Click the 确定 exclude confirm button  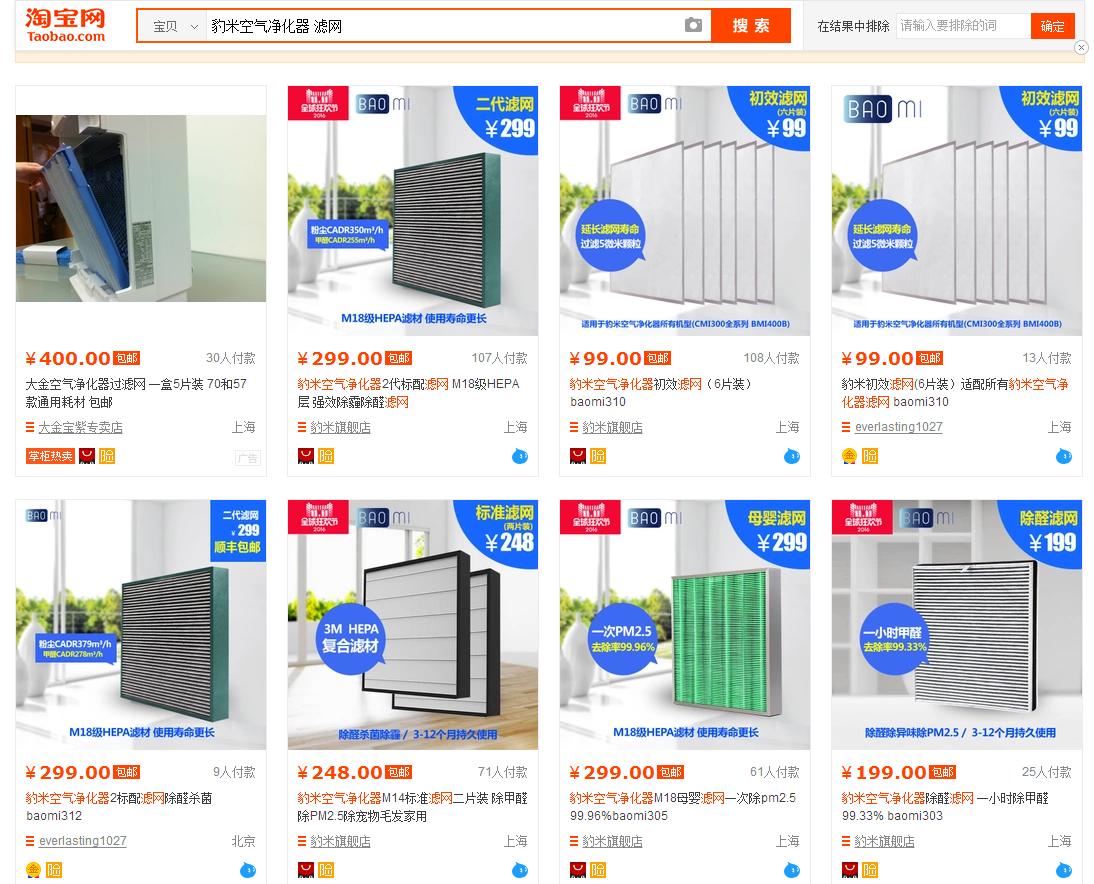click(x=1052, y=26)
